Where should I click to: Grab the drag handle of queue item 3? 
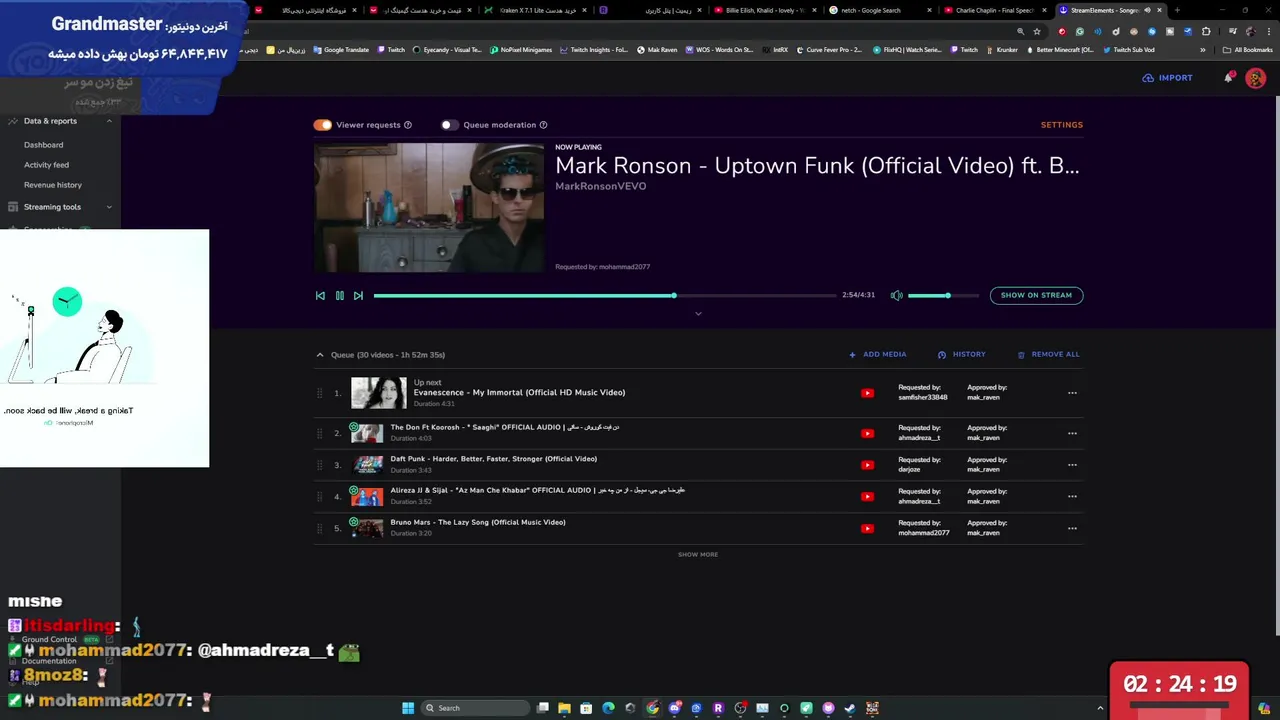(x=320, y=465)
